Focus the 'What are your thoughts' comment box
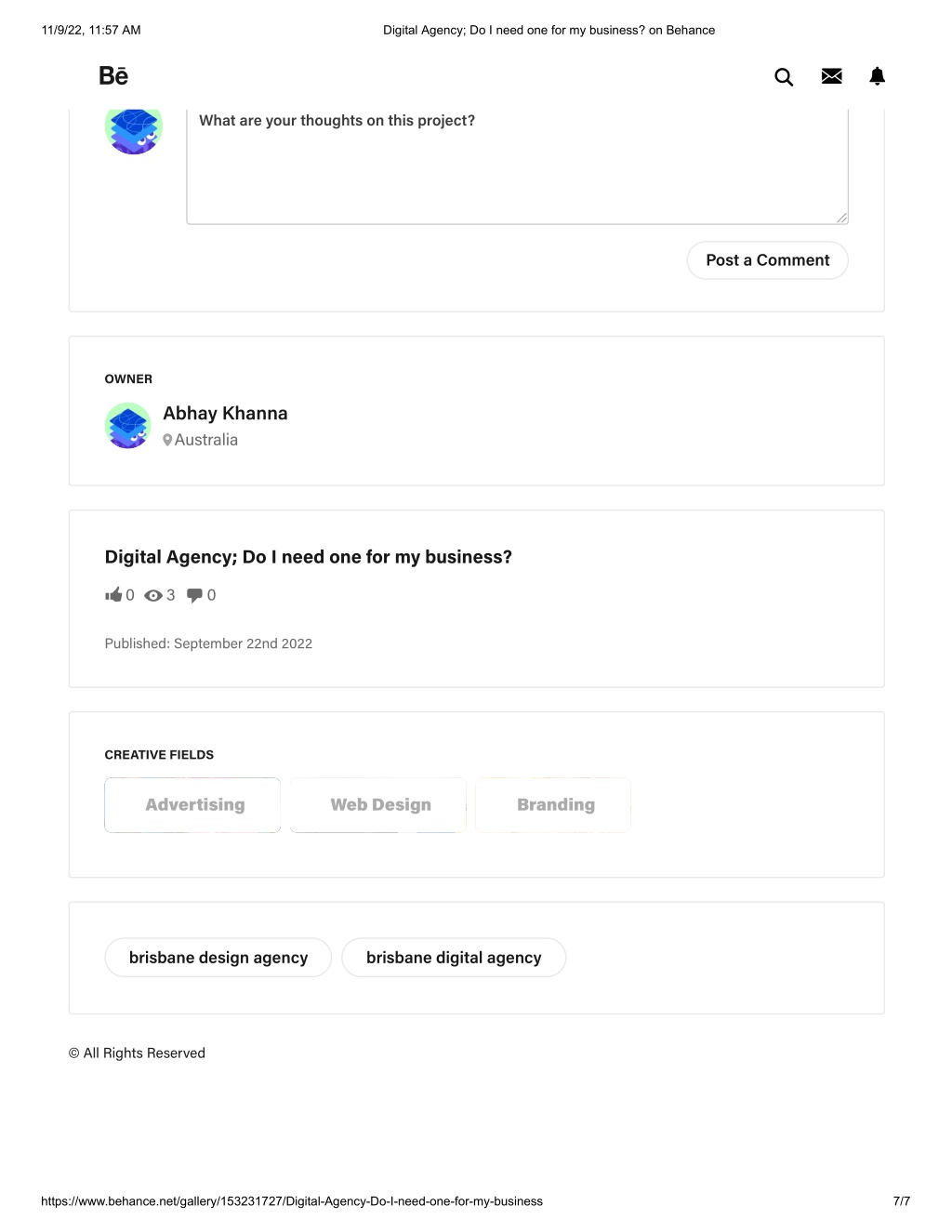 click(517, 166)
